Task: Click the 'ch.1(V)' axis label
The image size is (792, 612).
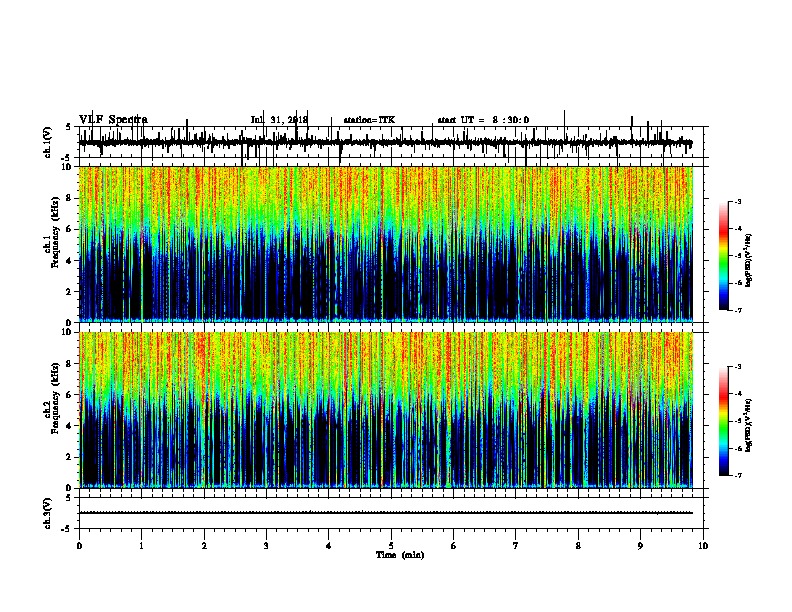Action: point(48,142)
